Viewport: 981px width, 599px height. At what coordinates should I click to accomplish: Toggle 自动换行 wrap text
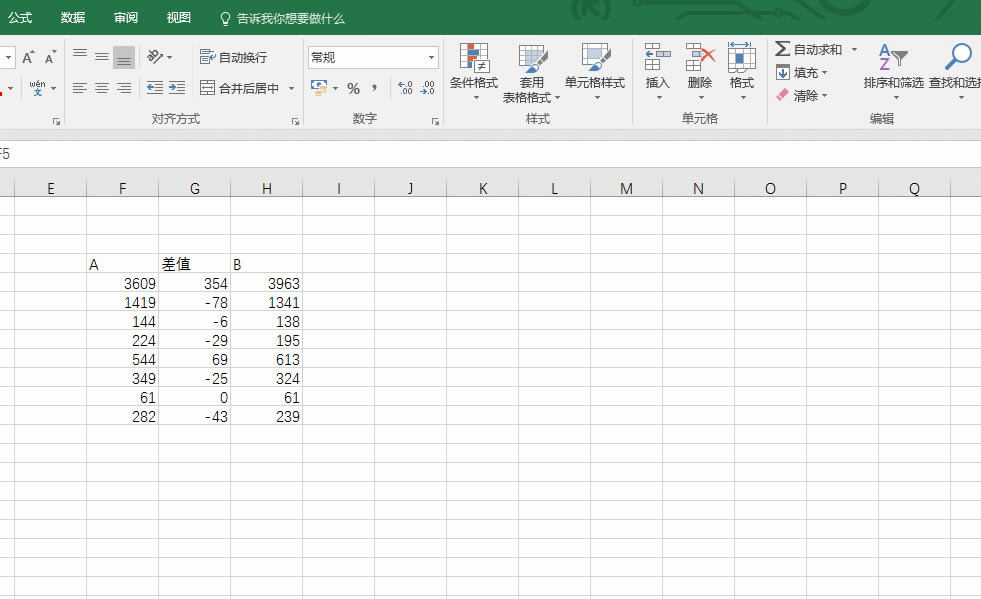click(x=233, y=57)
